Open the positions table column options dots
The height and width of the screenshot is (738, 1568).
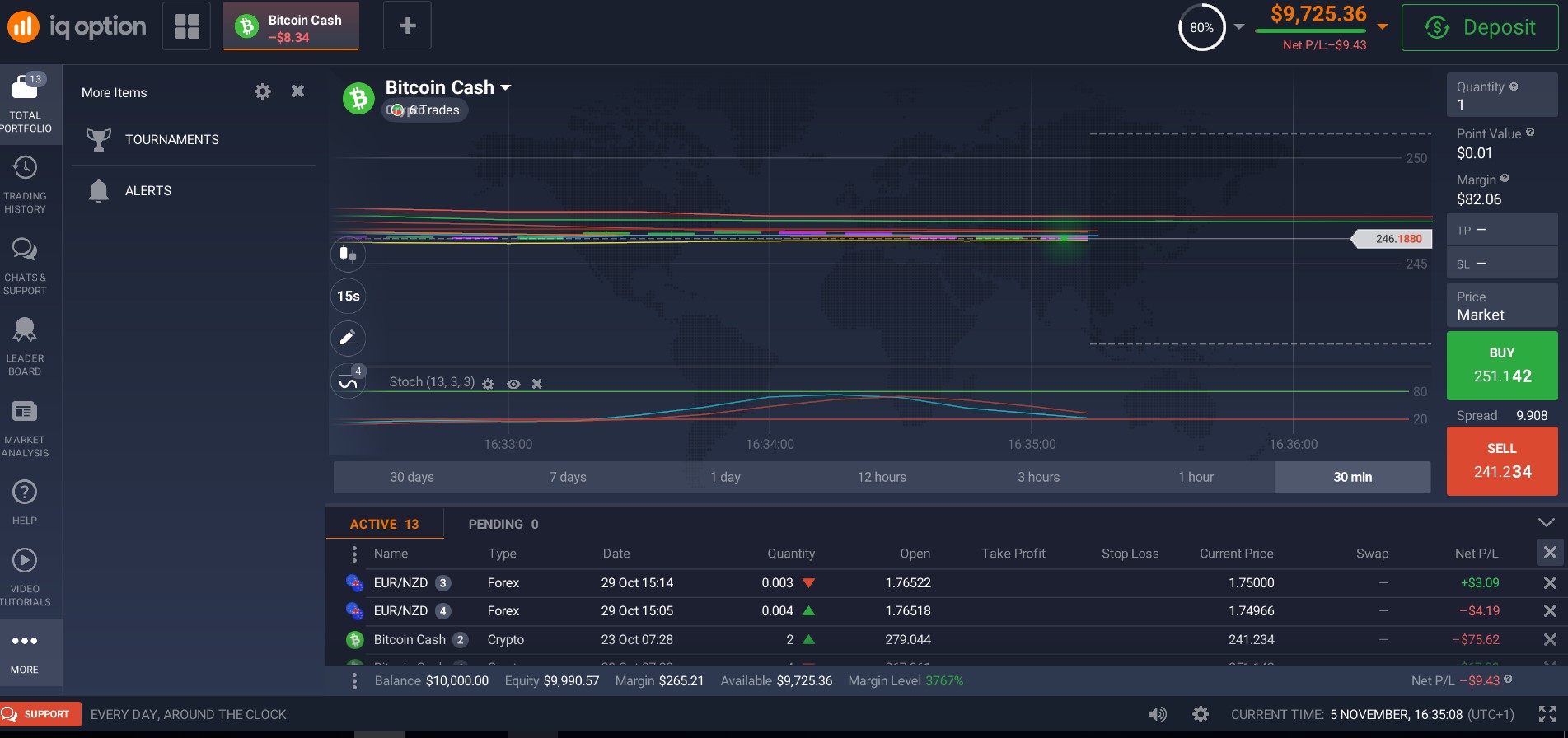(354, 553)
